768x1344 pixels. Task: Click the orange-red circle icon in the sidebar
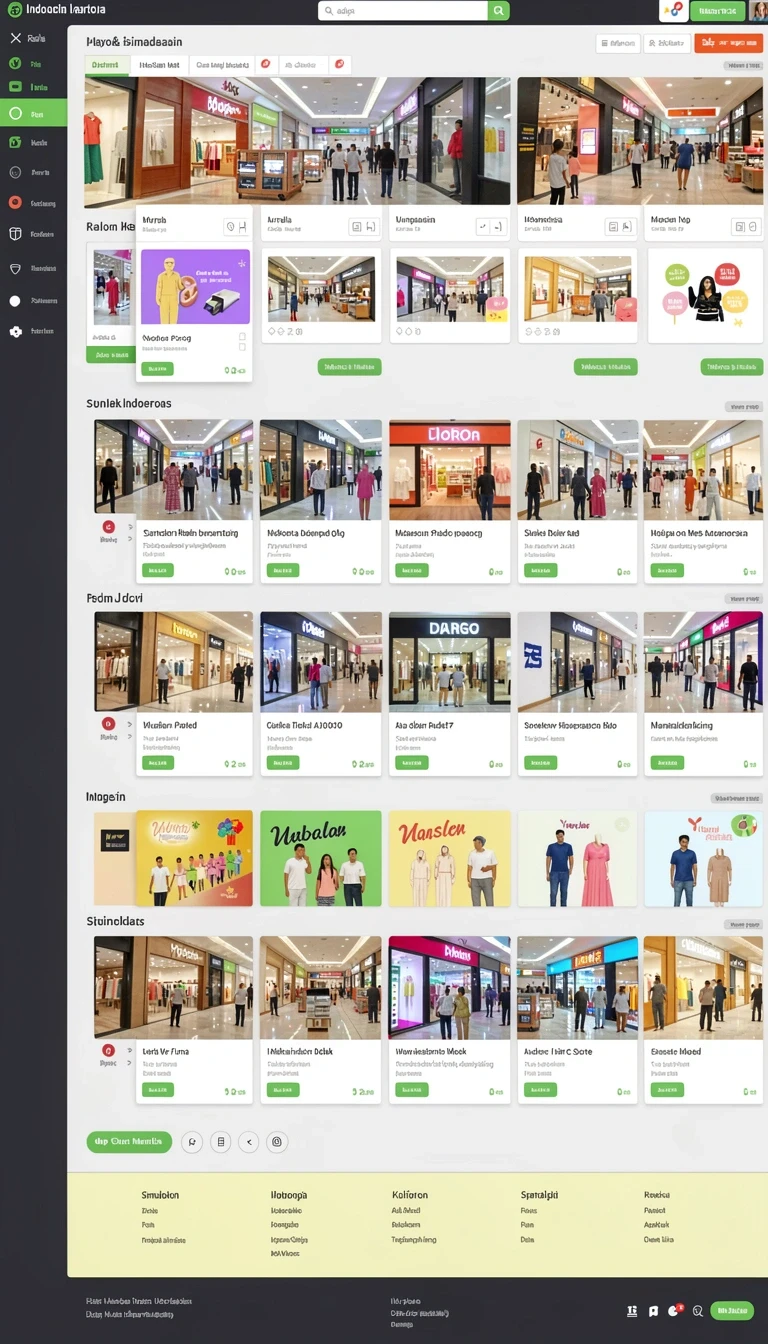(15, 203)
